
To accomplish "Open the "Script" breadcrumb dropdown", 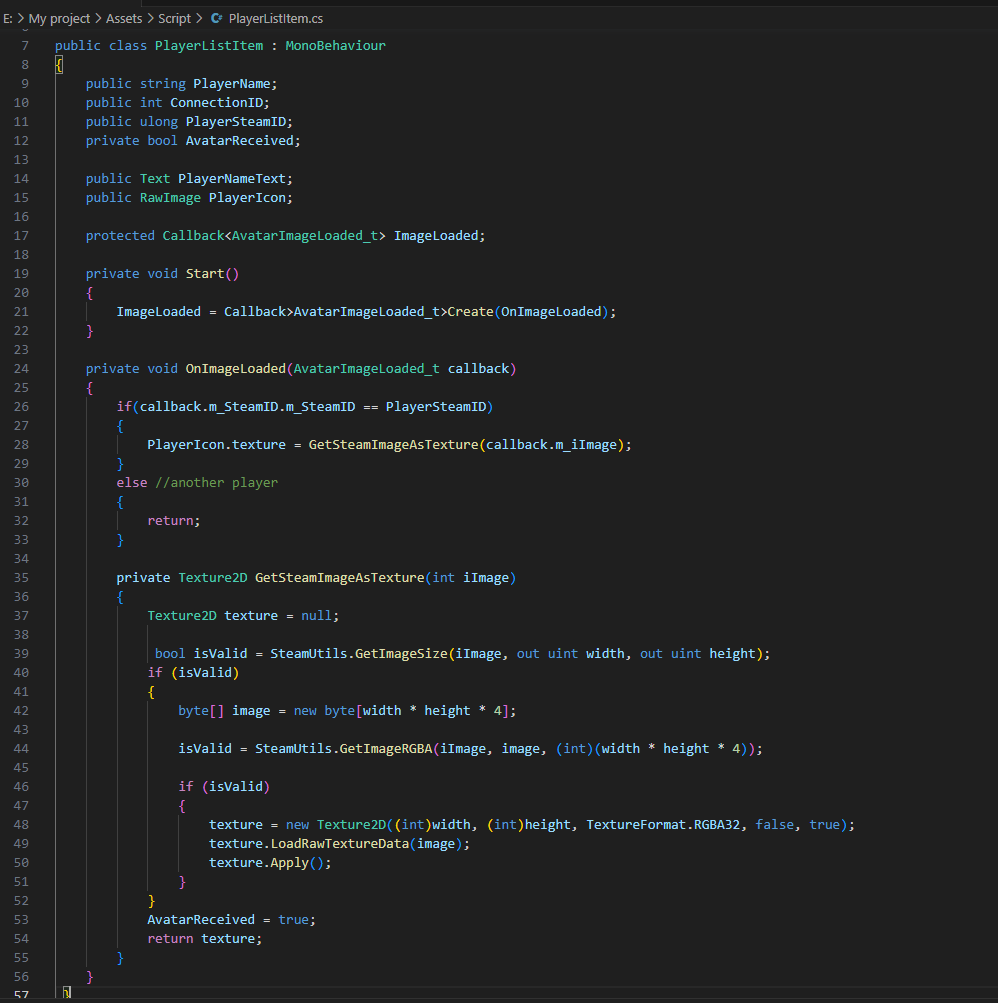I will [174, 18].
